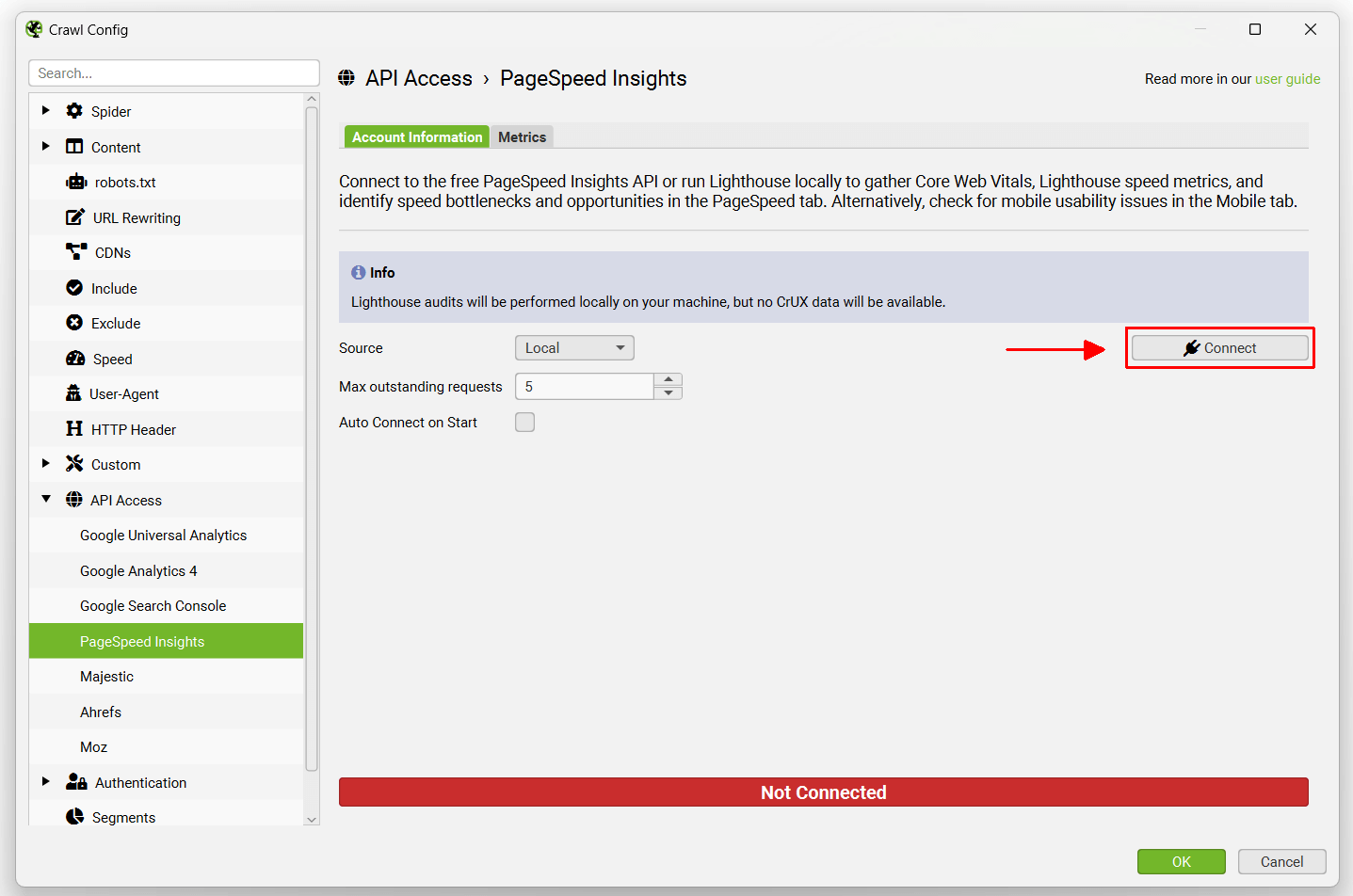1353x896 pixels.
Task: Collapse the API Access tree node
Action: (46, 500)
